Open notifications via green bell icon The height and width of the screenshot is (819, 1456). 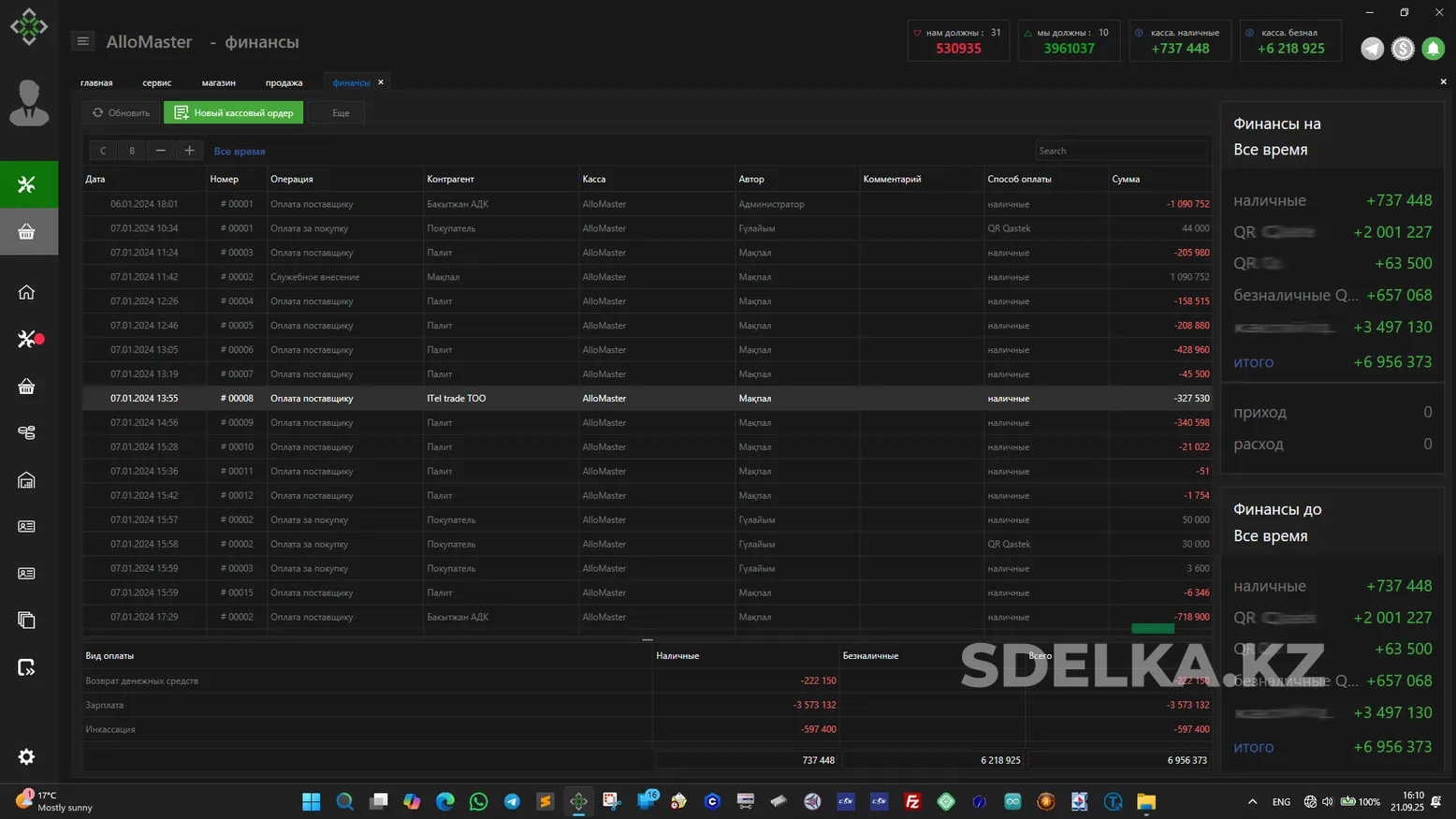coord(1433,49)
